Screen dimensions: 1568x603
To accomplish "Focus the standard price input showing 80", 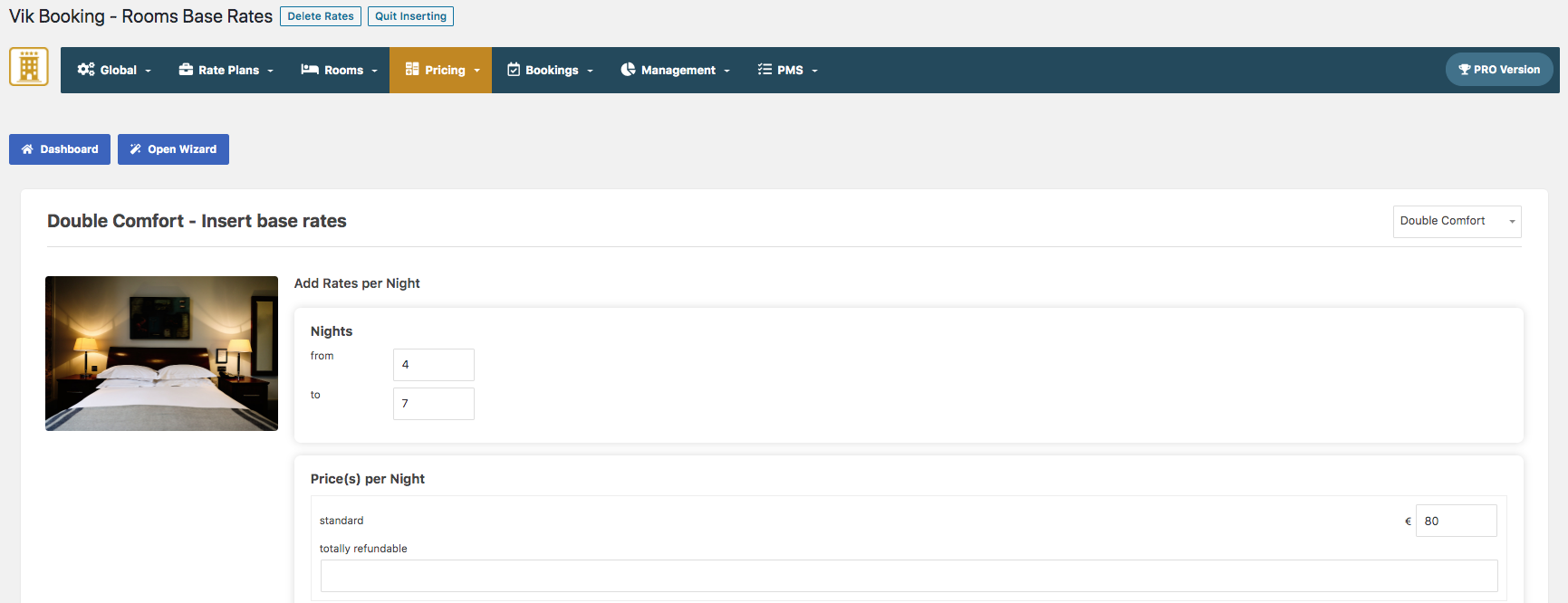I will pyautogui.click(x=1457, y=521).
